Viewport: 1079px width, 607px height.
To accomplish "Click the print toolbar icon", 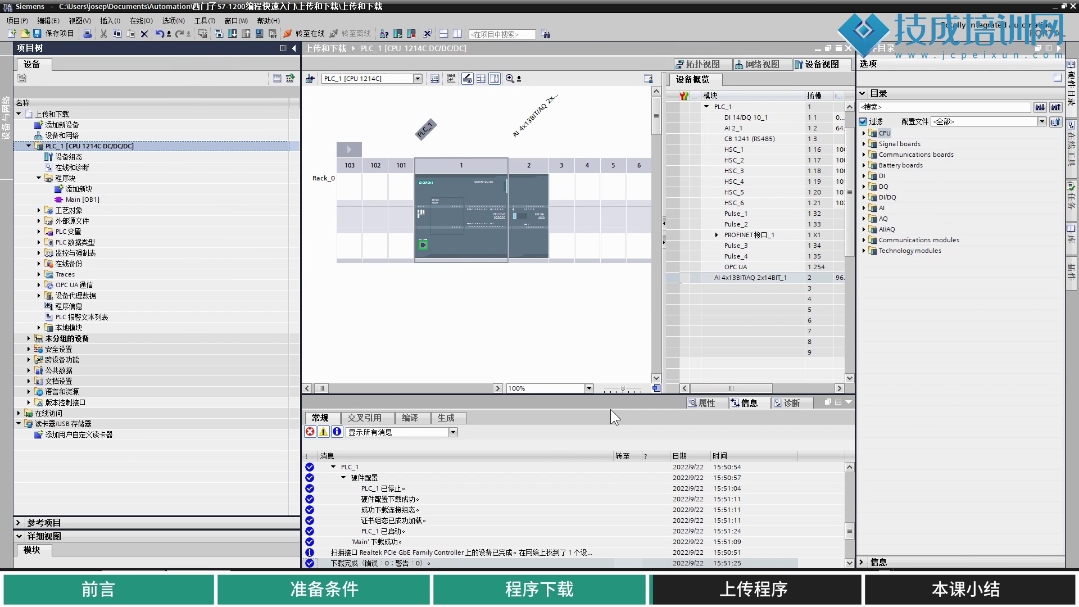I will click(x=87, y=34).
